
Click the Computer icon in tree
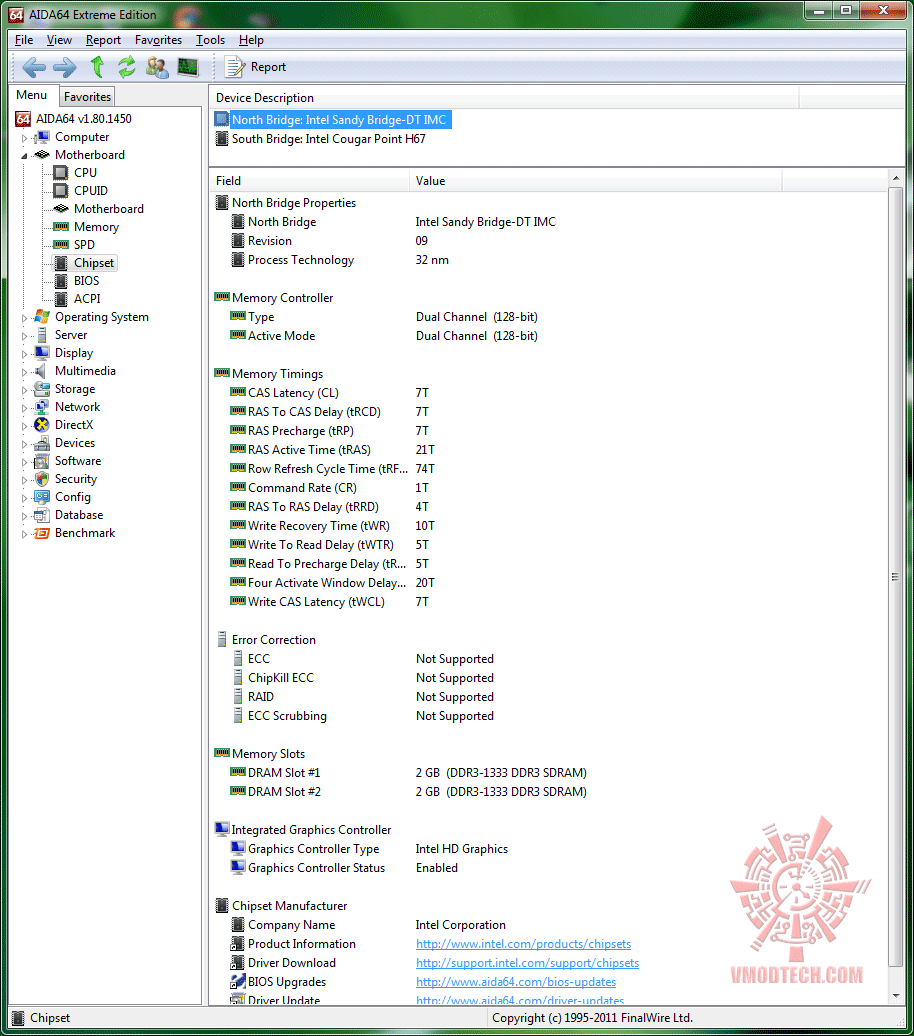(x=42, y=137)
